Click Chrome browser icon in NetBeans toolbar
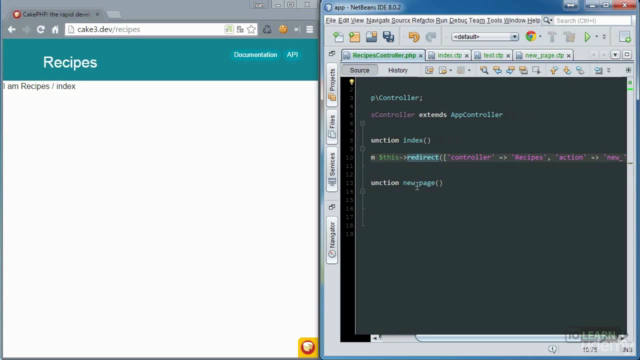Screen dimensions: 640x360 coord(531,36)
